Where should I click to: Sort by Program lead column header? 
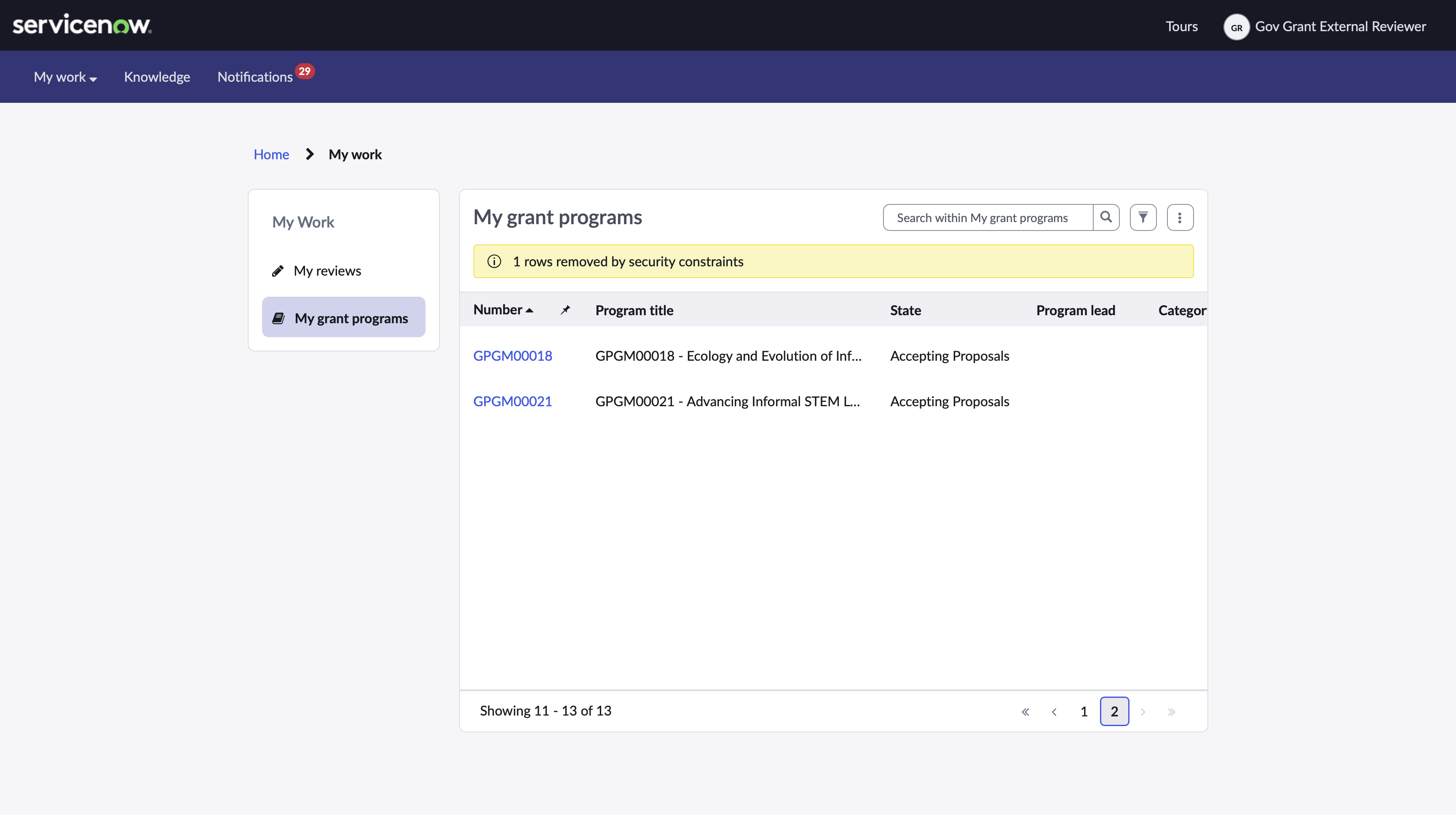coord(1075,310)
